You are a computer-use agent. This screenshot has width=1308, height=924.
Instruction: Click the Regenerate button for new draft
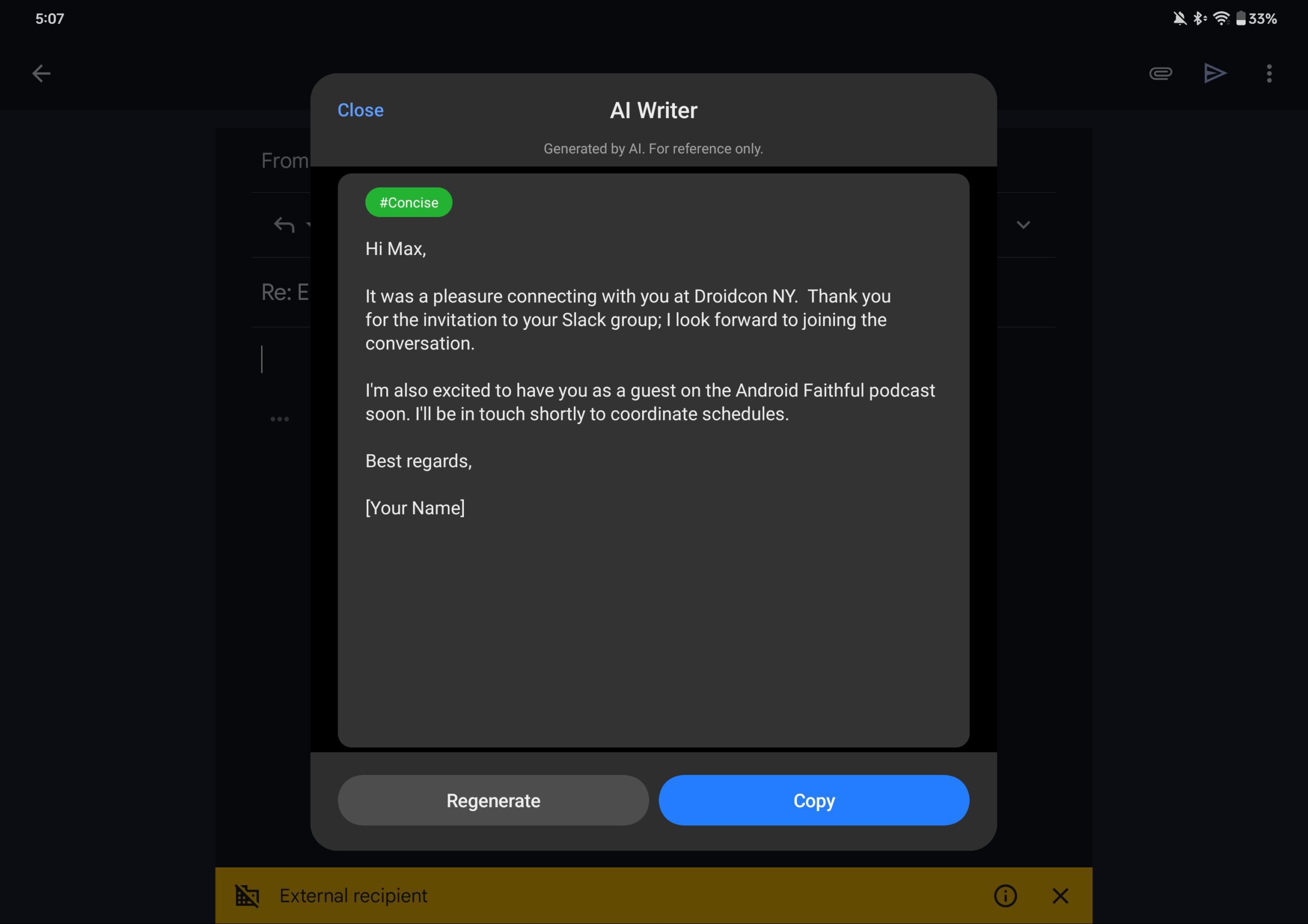[493, 800]
